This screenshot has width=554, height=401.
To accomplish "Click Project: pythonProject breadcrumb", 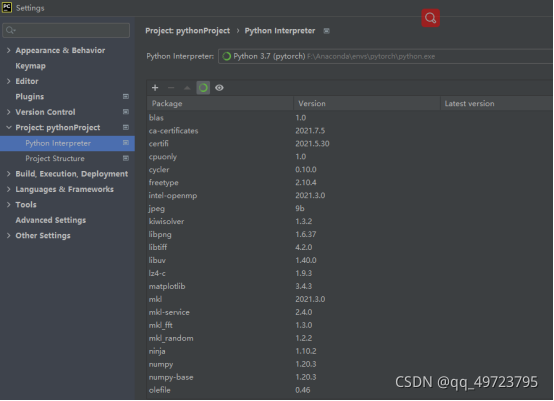I will (187, 31).
